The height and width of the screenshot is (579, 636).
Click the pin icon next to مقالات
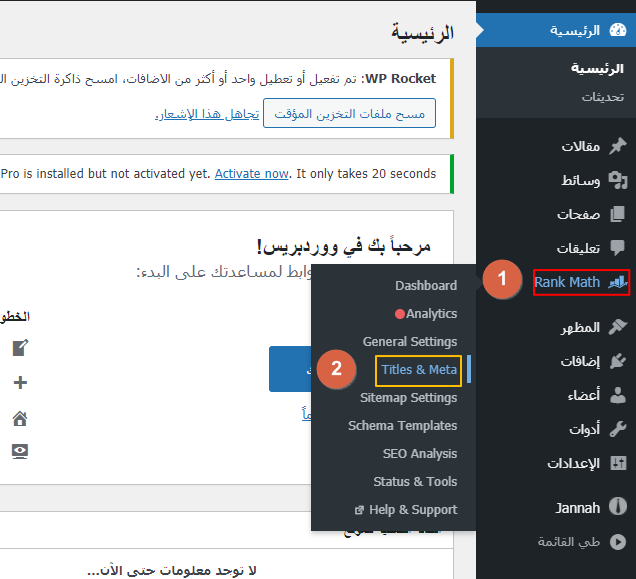tap(617, 146)
